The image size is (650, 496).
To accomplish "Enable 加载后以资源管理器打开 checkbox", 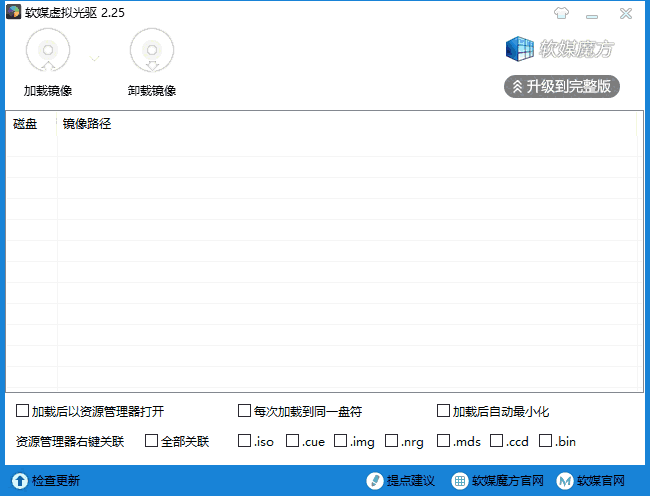I will (22, 411).
